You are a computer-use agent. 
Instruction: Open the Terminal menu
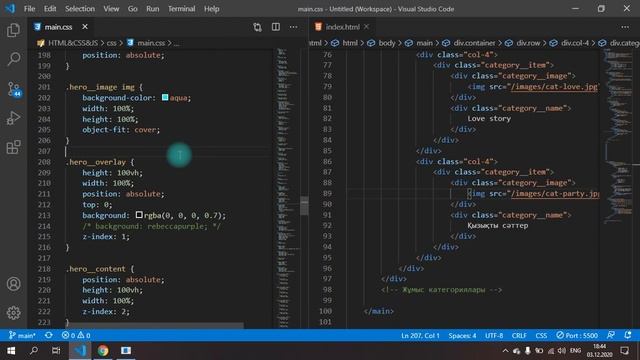click(182, 9)
